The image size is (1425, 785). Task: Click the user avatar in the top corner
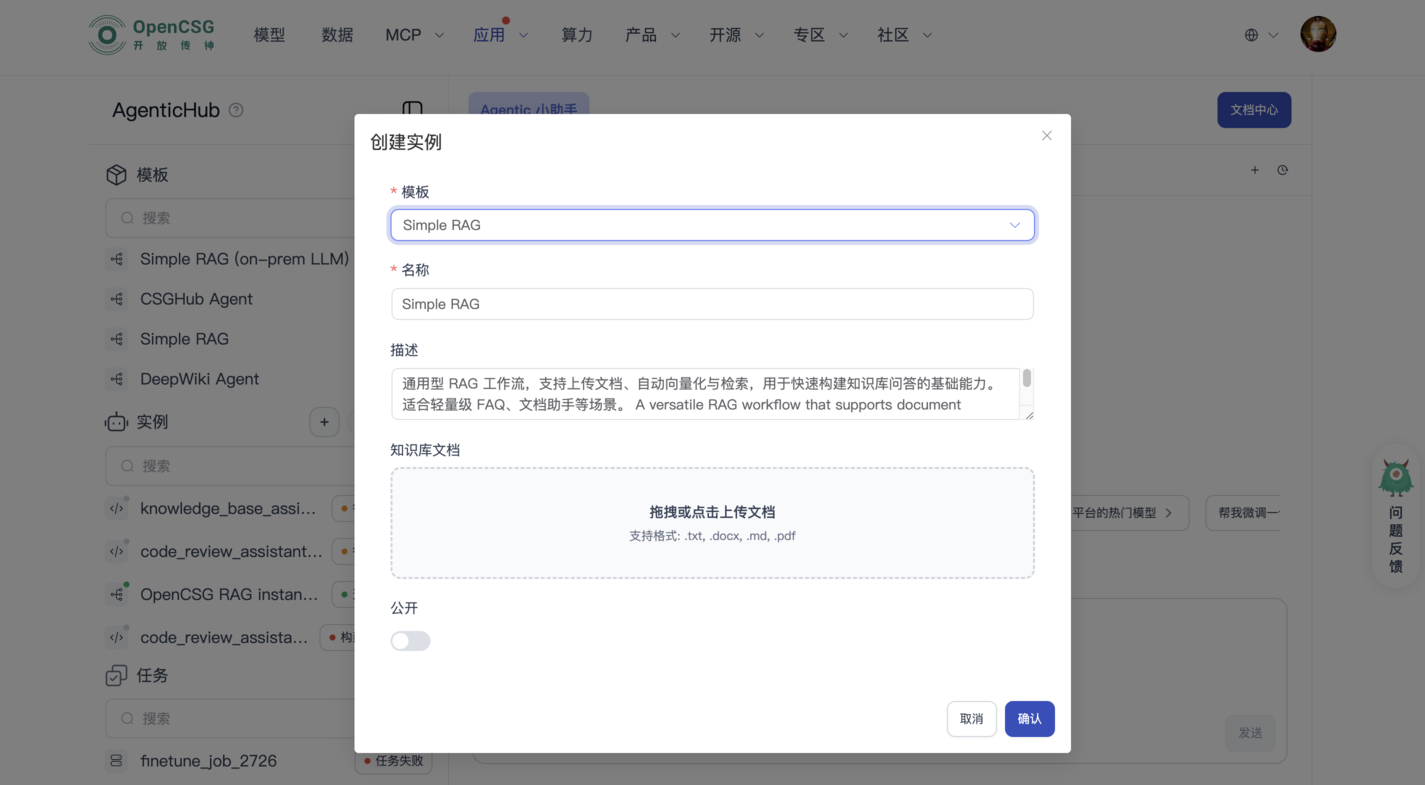[x=1317, y=33]
